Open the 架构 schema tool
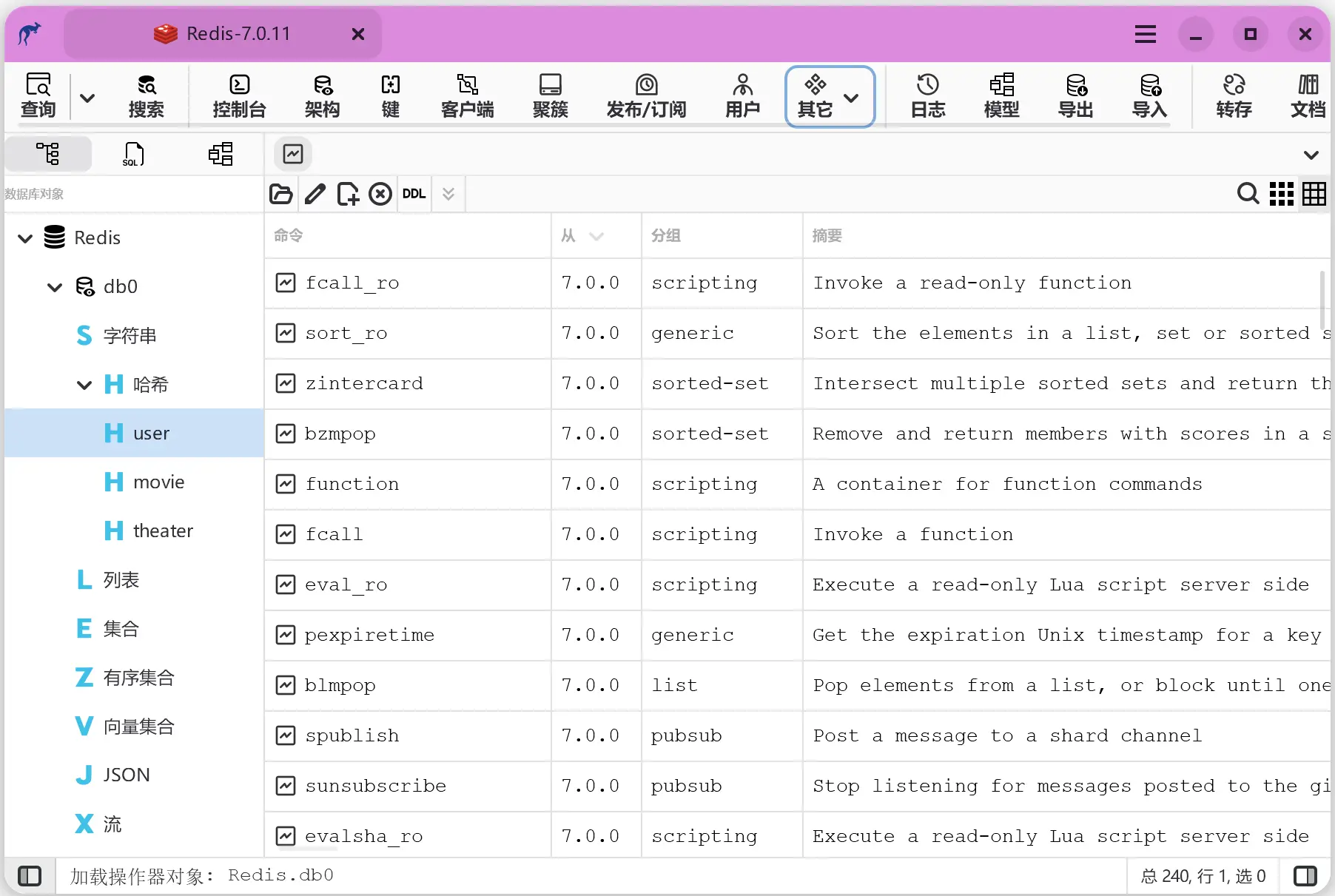Image resolution: width=1335 pixels, height=896 pixels. [x=323, y=96]
